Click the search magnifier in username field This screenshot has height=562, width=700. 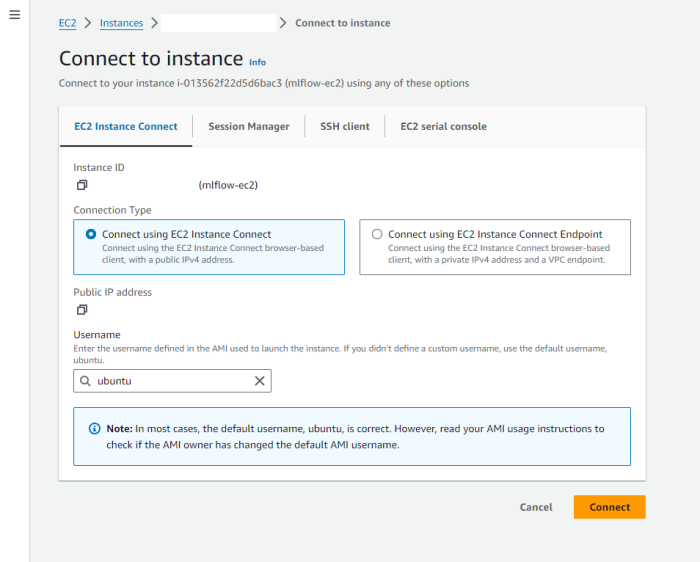coord(85,381)
